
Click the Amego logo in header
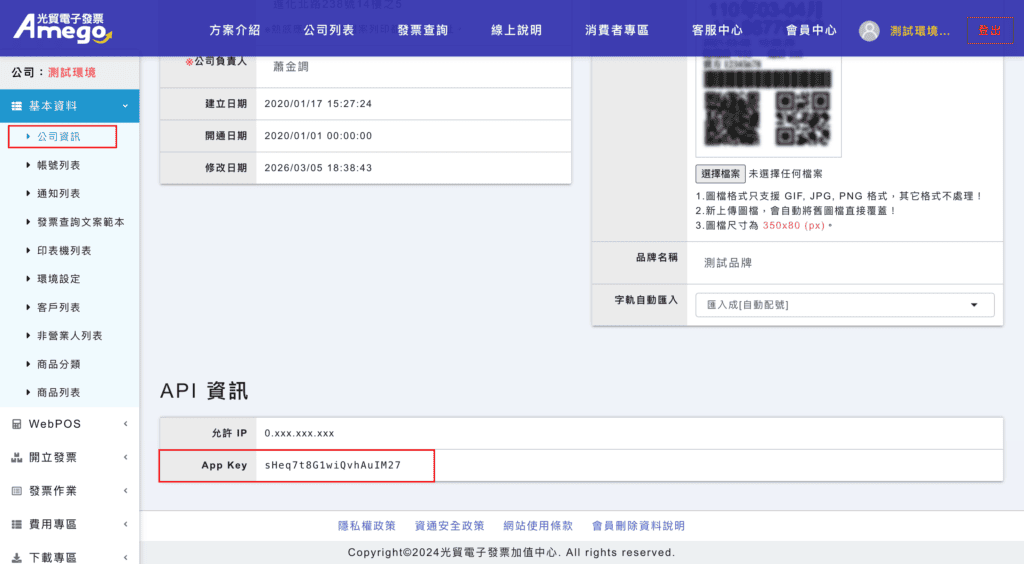coord(62,27)
